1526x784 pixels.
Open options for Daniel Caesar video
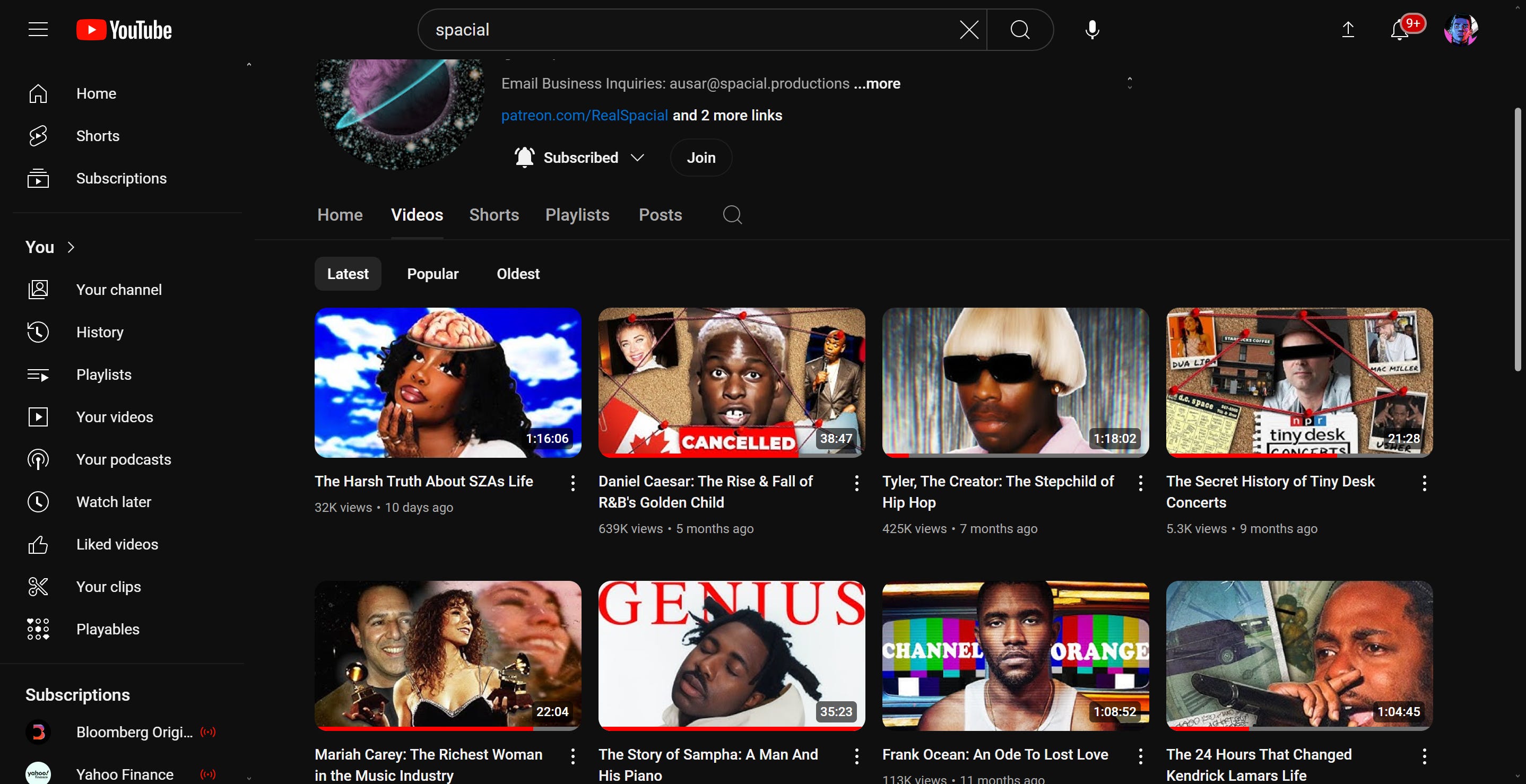[x=856, y=483]
